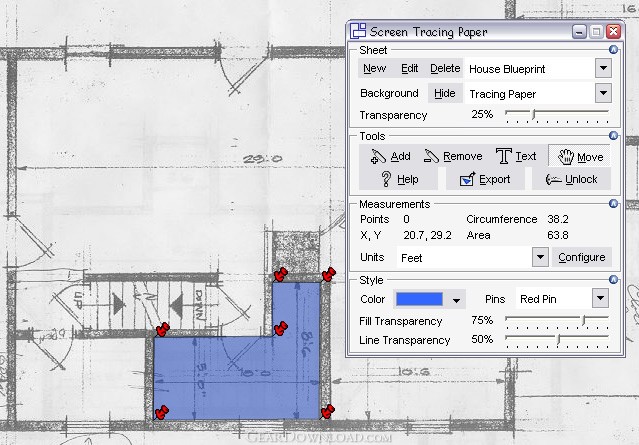The width and height of the screenshot is (639, 445).
Task: Click the X, Y value 20.7, 29.2
Action: tap(427, 235)
